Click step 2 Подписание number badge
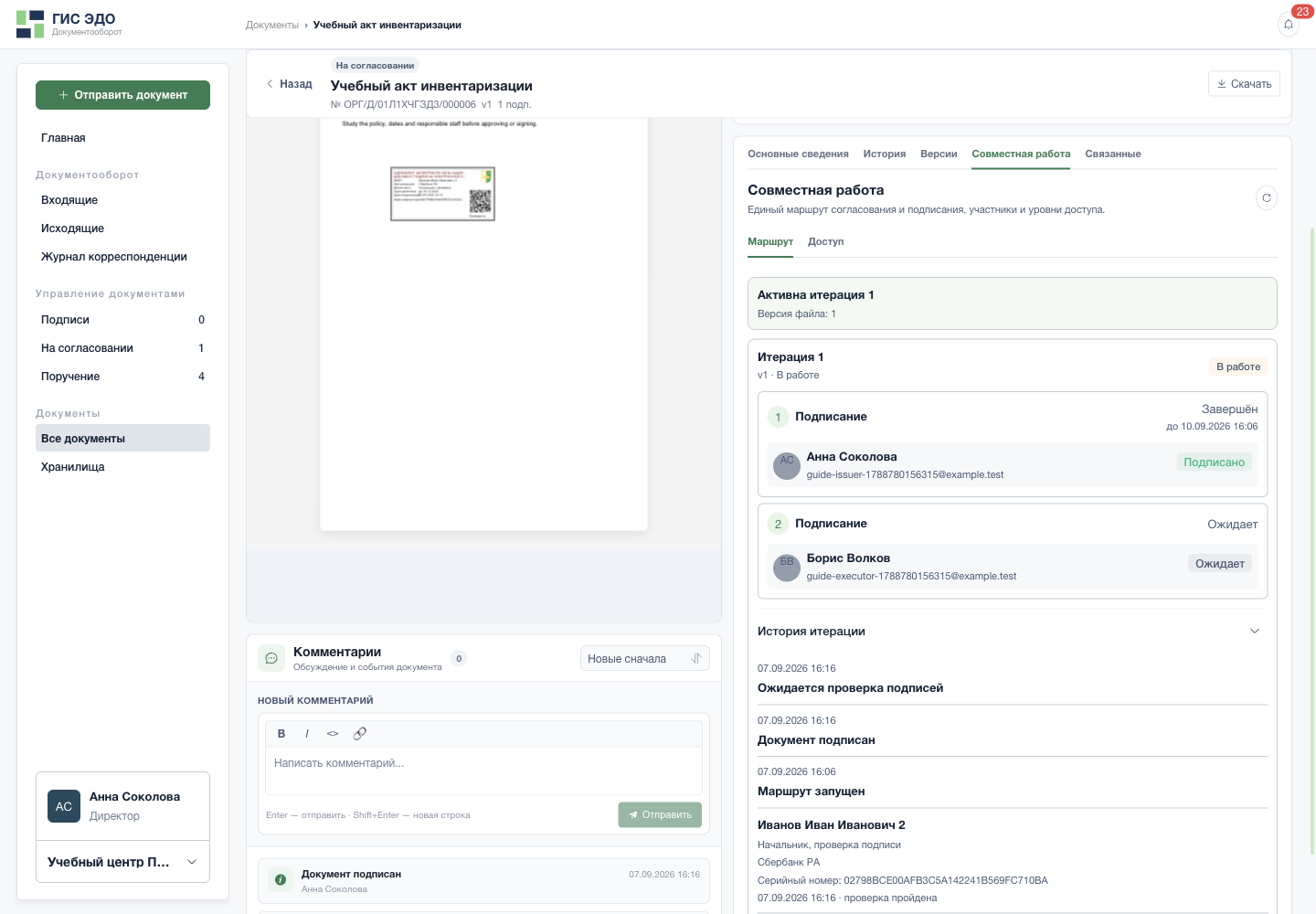1316x914 pixels. (778, 524)
